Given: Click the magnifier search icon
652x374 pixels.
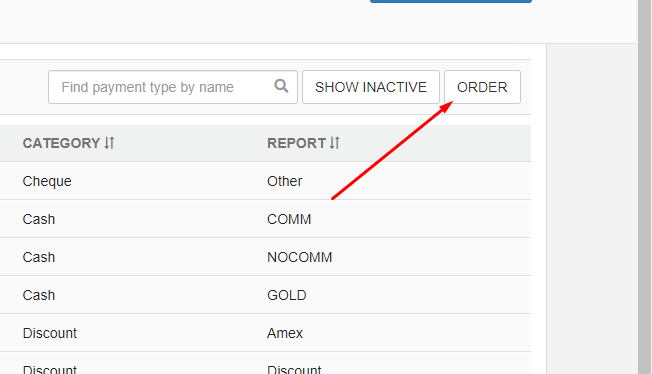Looking at the screenshot, I should 282,86.
